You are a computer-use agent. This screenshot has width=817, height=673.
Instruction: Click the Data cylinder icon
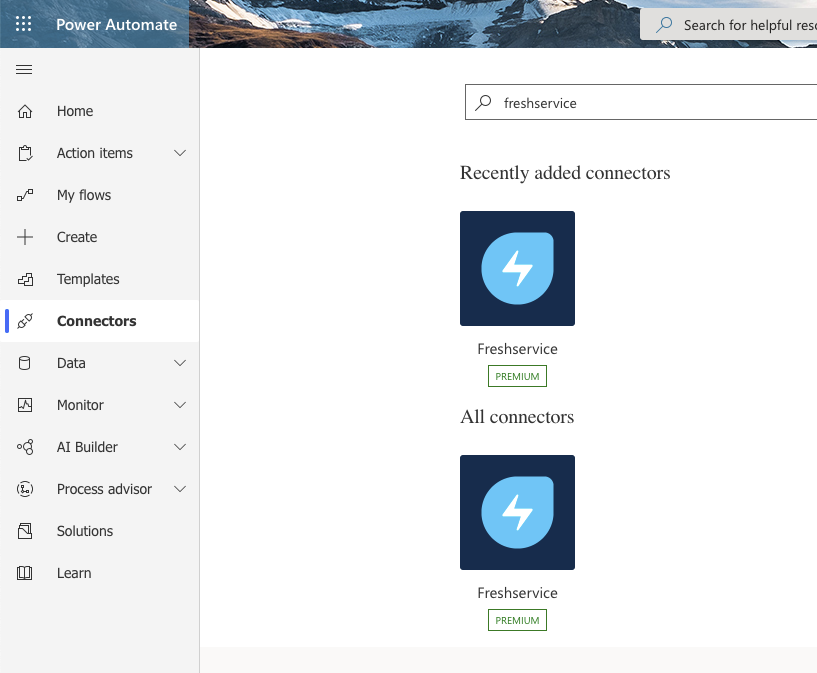click(x=24, y=363)
